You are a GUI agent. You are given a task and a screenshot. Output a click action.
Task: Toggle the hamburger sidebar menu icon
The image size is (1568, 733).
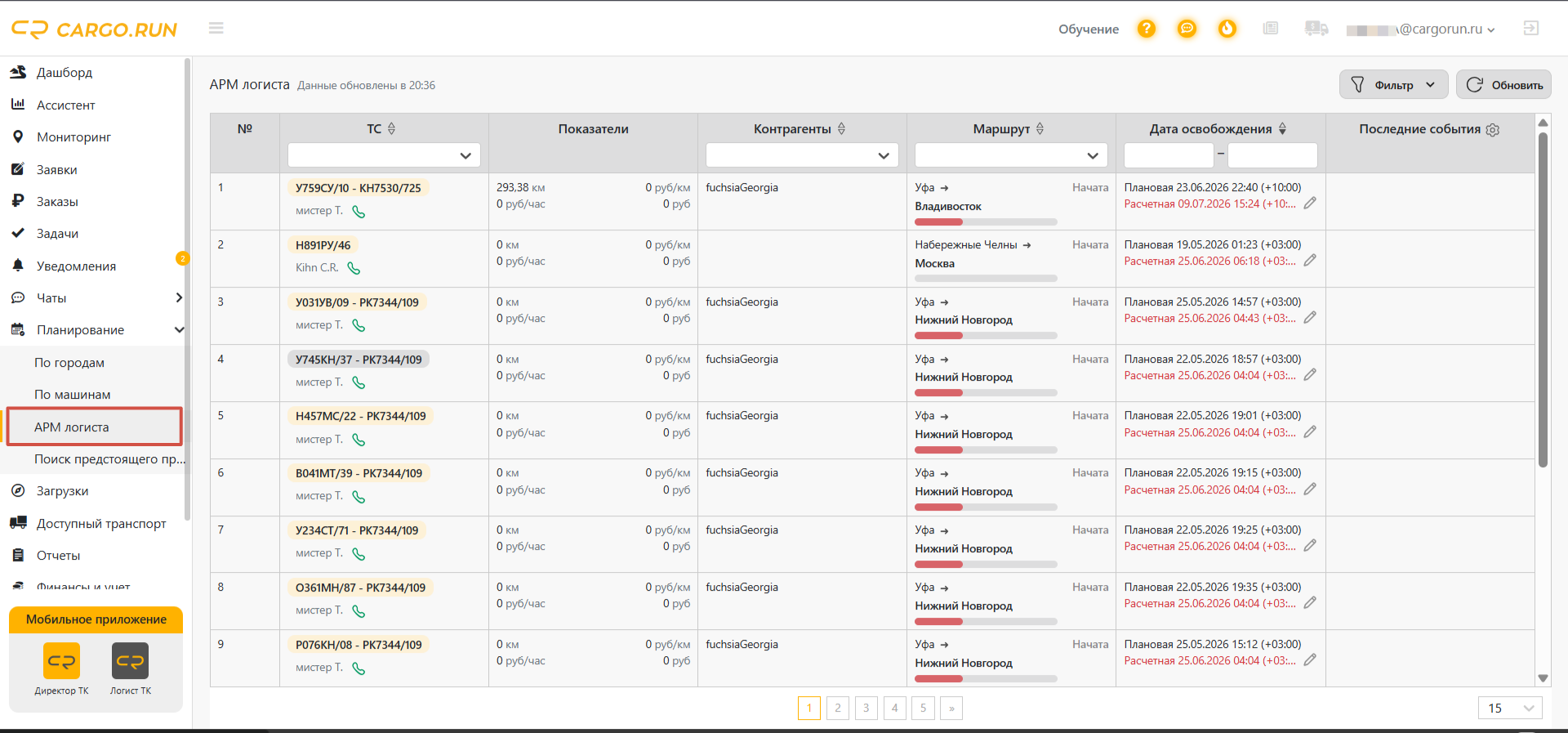(x=216, y=29)
